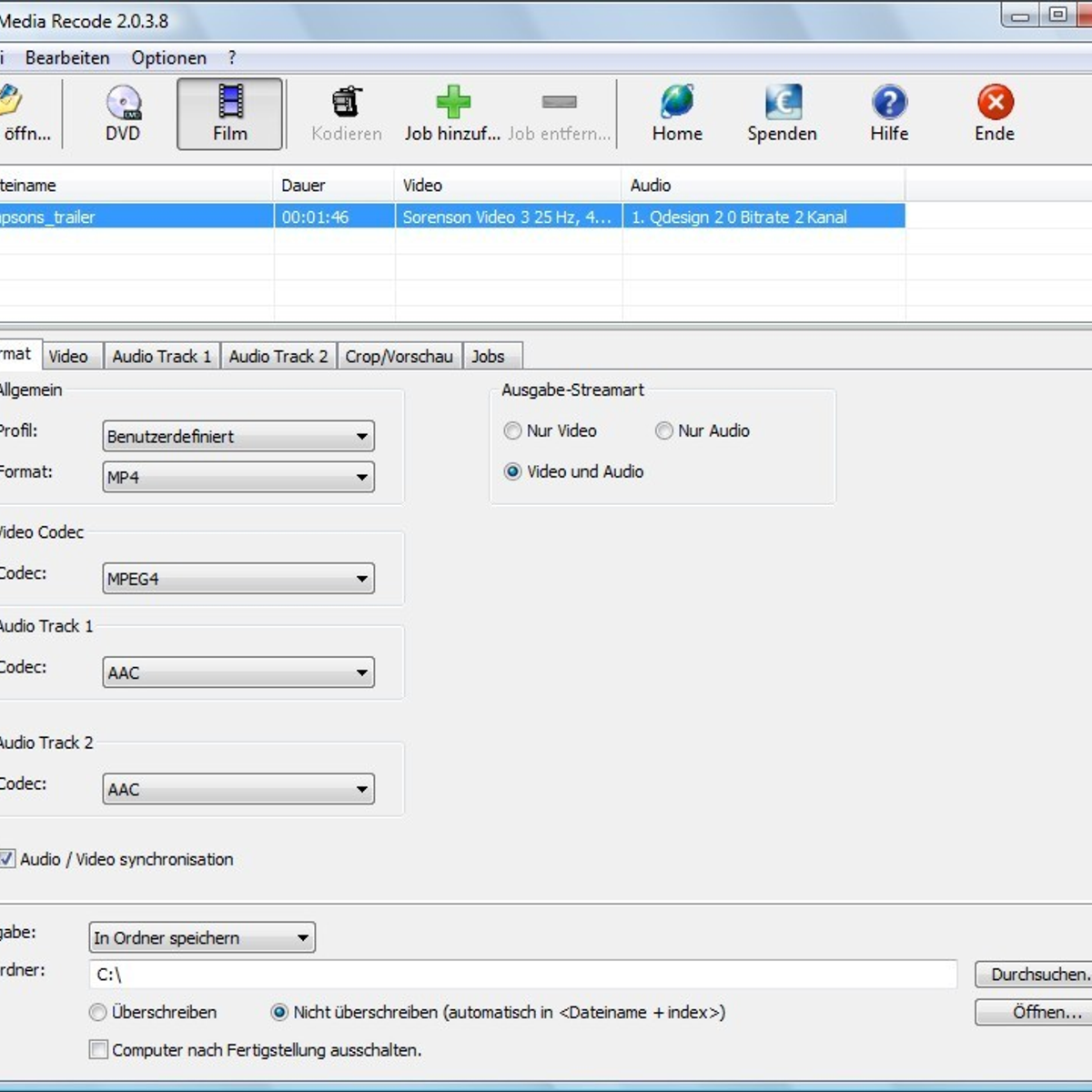The height and width of the screenshot is (1092, 1092).
Task: Expand the Profil dropdown showing Benutzerdefiniert
Action: coord(238,437)
